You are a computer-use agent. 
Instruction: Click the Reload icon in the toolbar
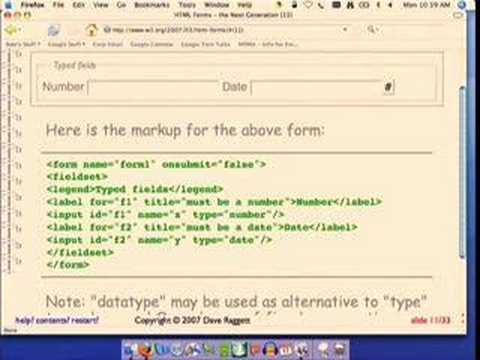coord(53,31)
